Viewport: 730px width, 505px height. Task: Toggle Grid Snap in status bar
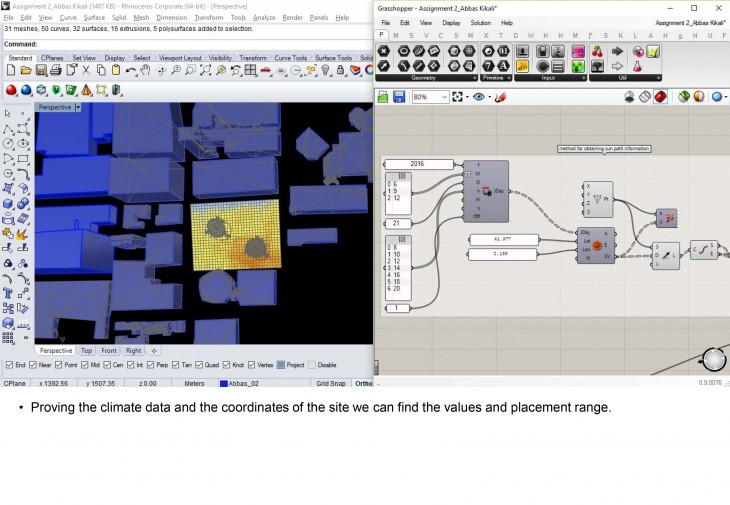tap(331, 383)
